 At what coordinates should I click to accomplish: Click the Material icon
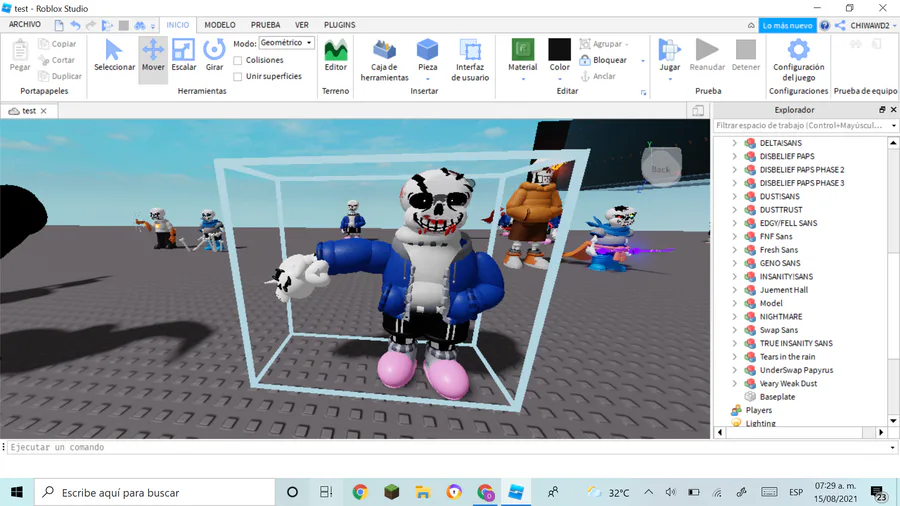(522, 50)
